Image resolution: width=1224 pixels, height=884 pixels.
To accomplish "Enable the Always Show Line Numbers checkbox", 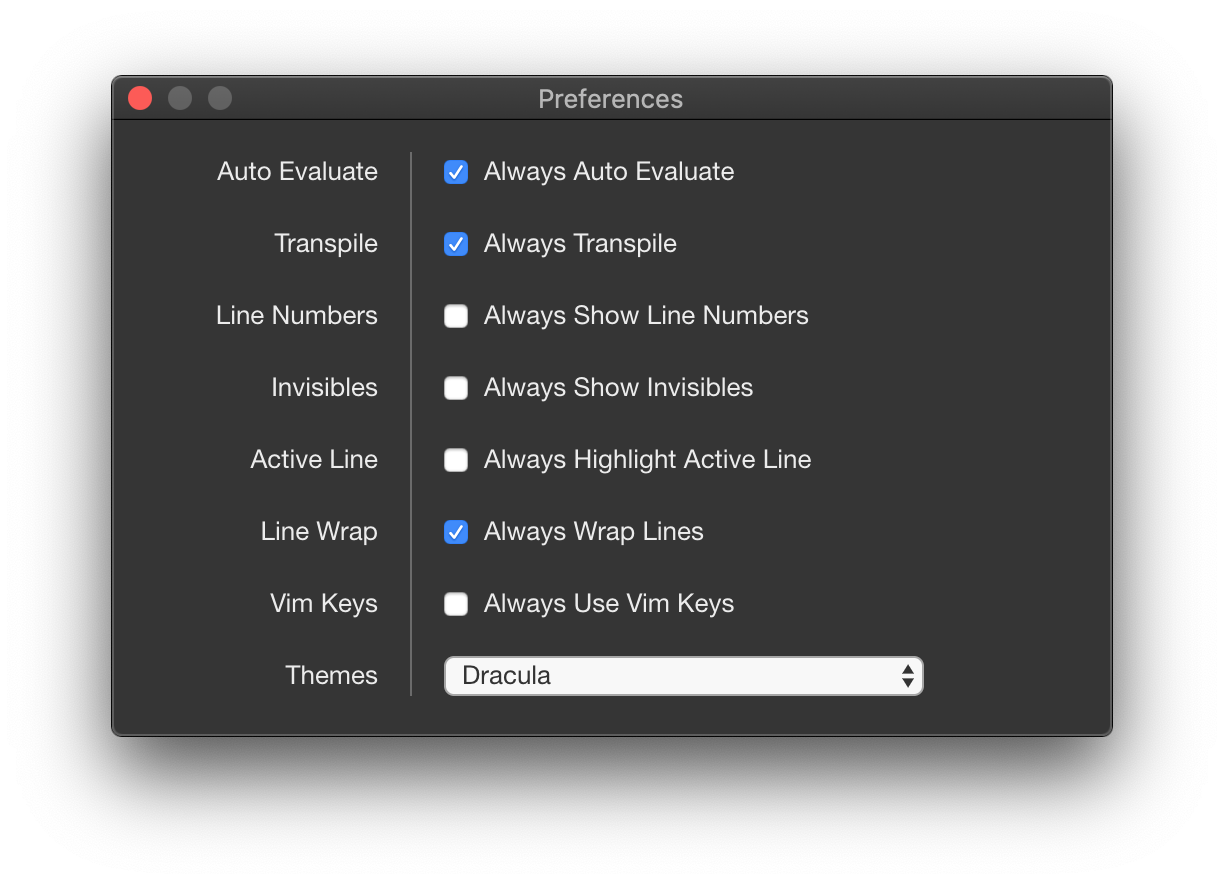I will (x=456, y=316).
